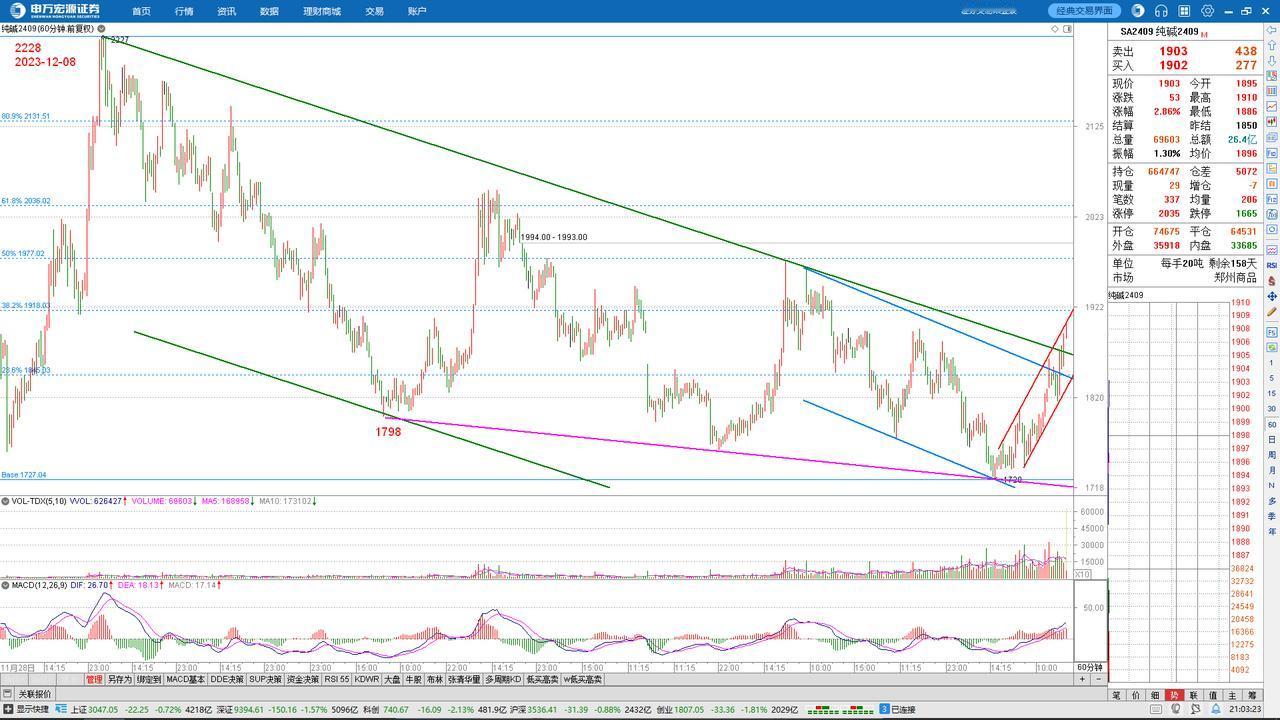Screen dimensions: 1280x720
Task: Switch to the 值 tab
Action: tap(1213, 695)
